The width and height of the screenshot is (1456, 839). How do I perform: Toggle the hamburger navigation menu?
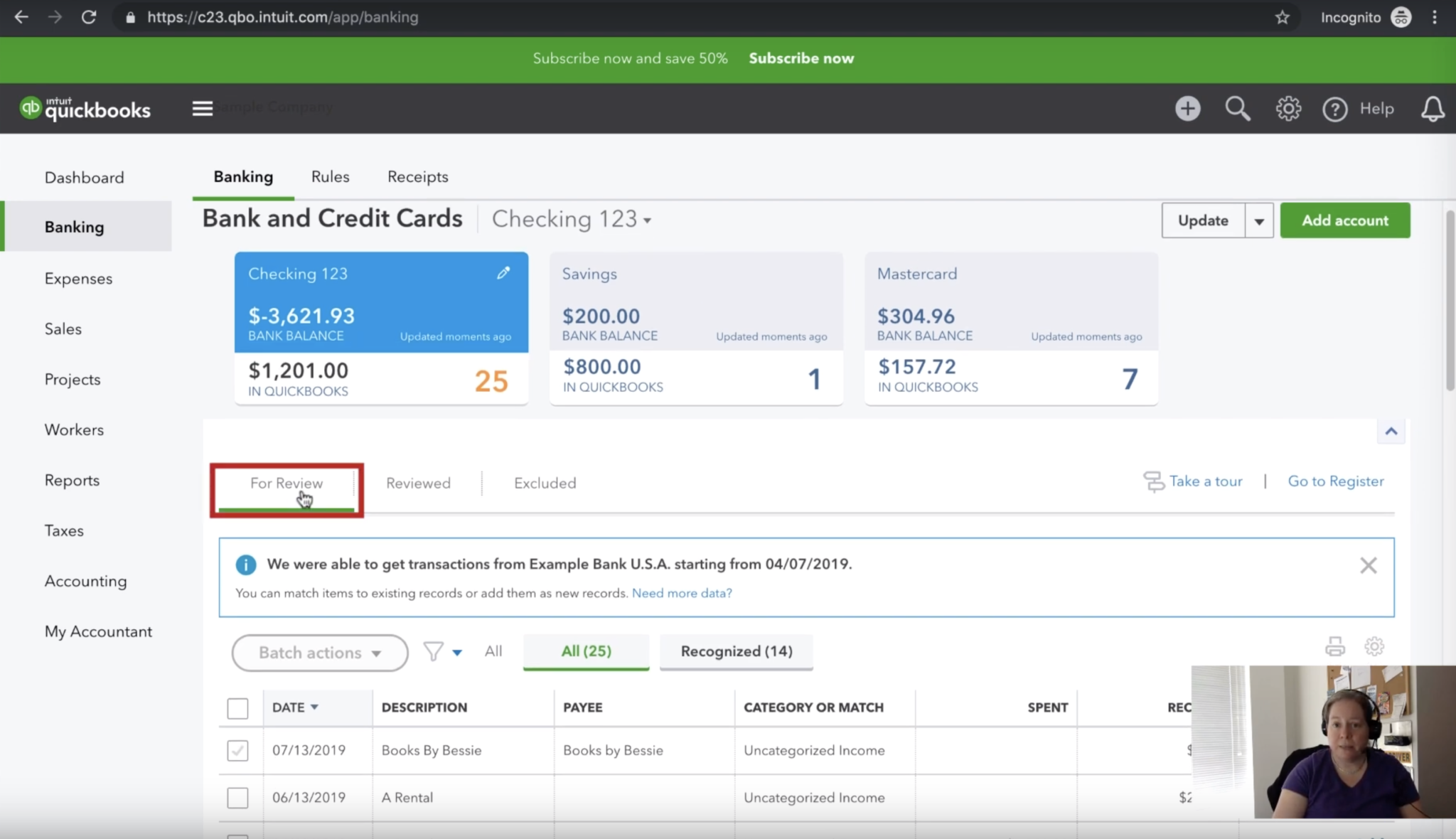point(203,108)
